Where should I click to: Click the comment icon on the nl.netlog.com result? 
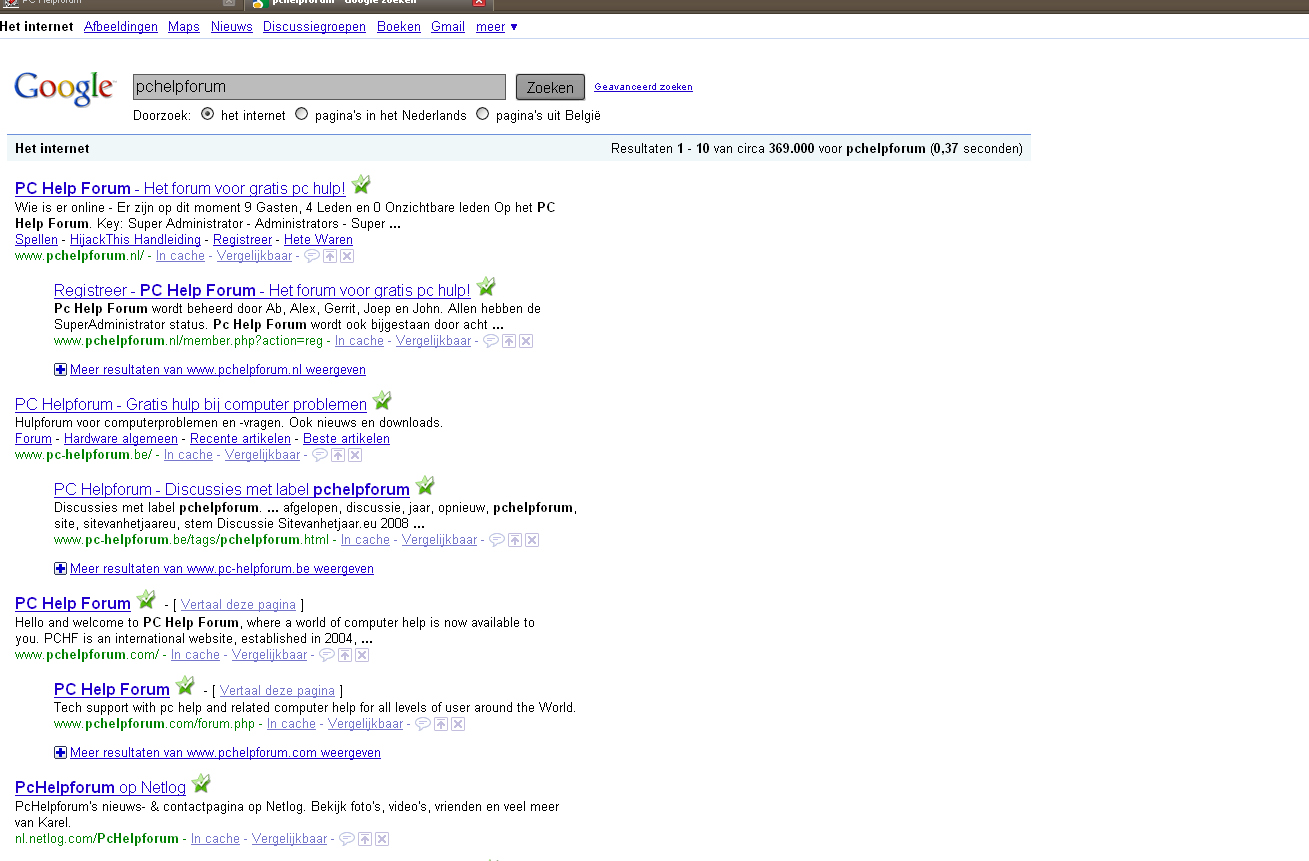coord(346,839)
